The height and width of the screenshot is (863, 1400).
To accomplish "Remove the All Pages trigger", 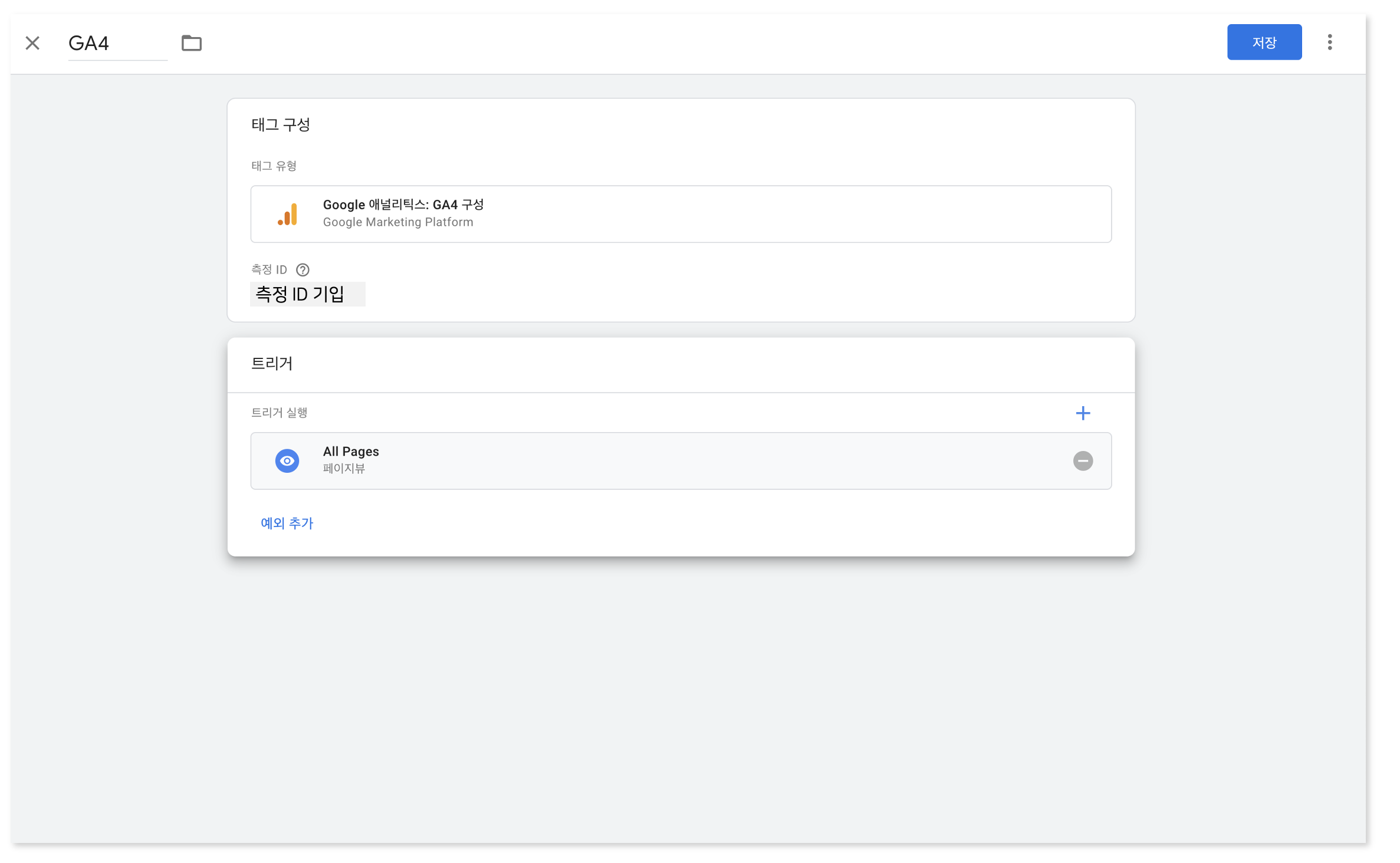I will (1082, 461).
